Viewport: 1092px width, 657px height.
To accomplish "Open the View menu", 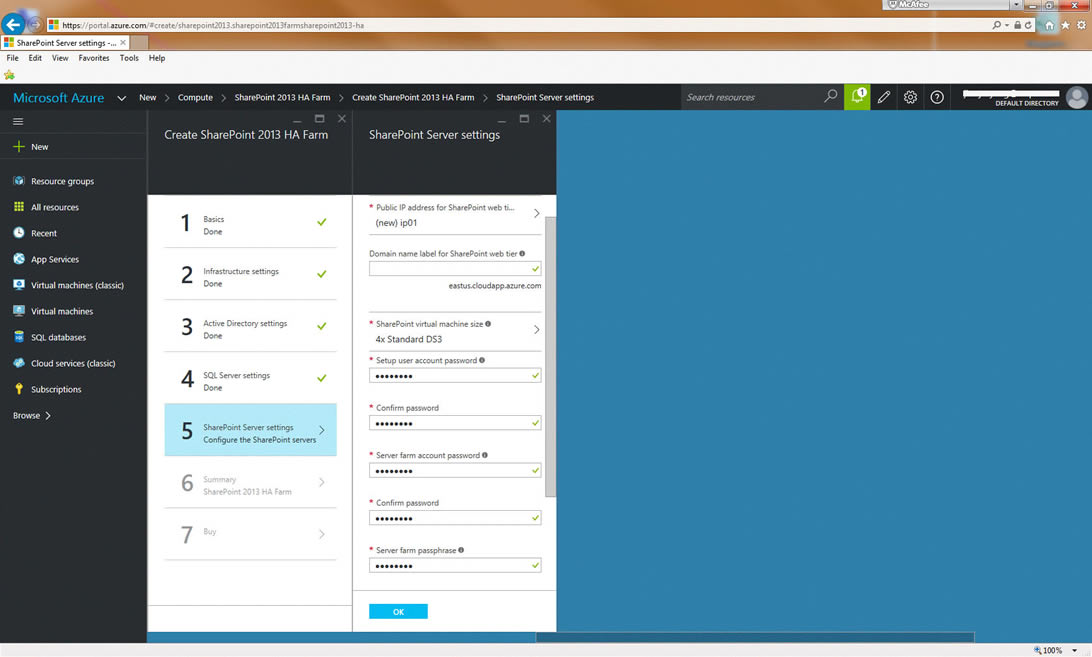I will [60, 58].
